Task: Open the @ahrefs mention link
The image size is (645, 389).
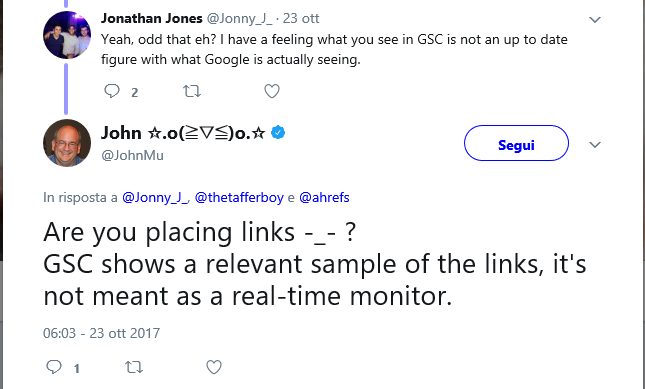Action: pos(324,198)
